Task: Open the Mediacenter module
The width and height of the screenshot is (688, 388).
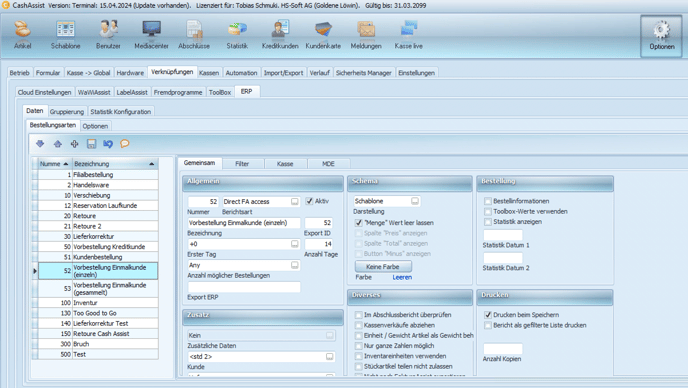Action: (151, 35)
